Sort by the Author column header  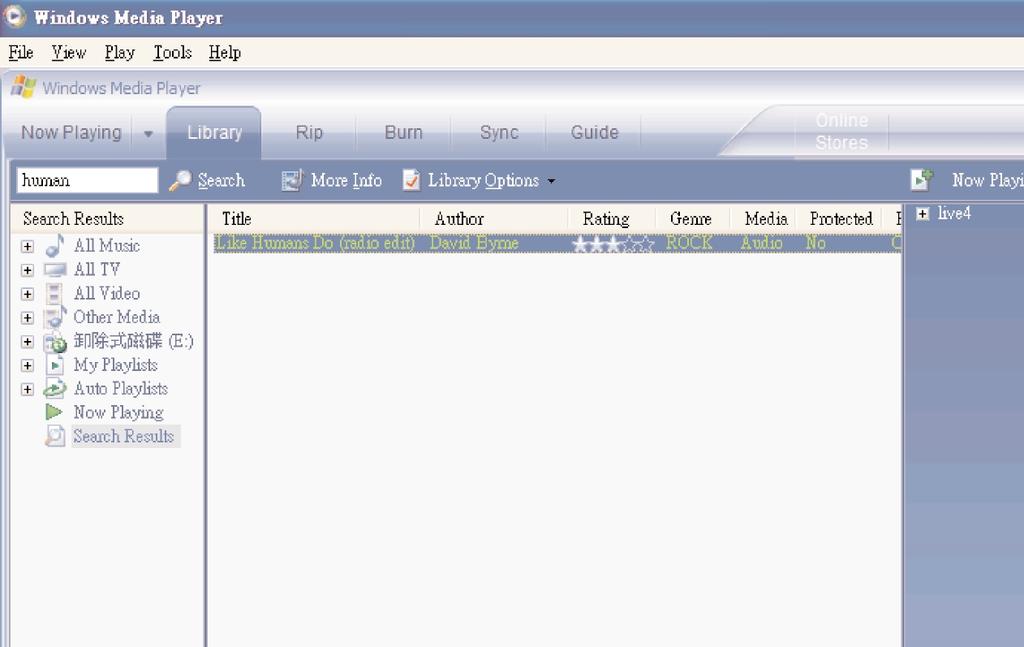pos(459,219)
